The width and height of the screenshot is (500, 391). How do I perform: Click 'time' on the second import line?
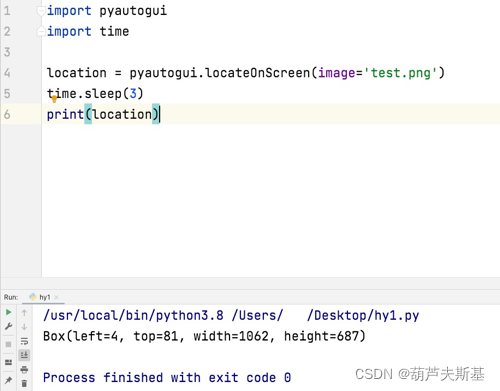114,31
